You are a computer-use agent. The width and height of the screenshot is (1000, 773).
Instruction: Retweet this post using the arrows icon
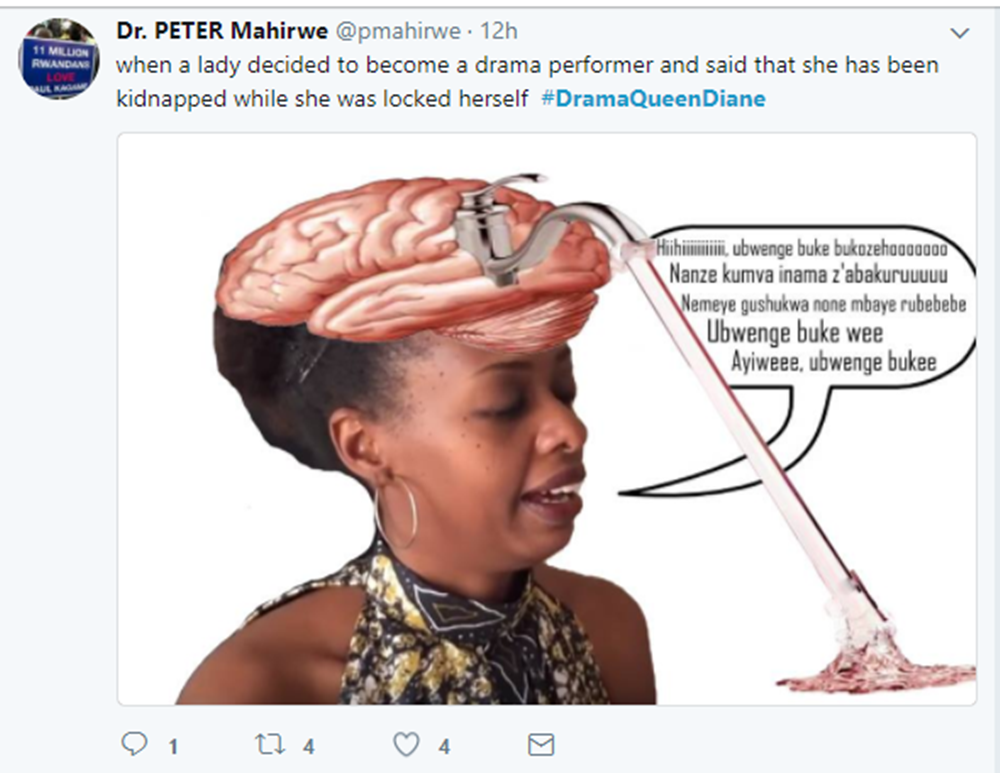pyautogui.click(x=270, y=744)
